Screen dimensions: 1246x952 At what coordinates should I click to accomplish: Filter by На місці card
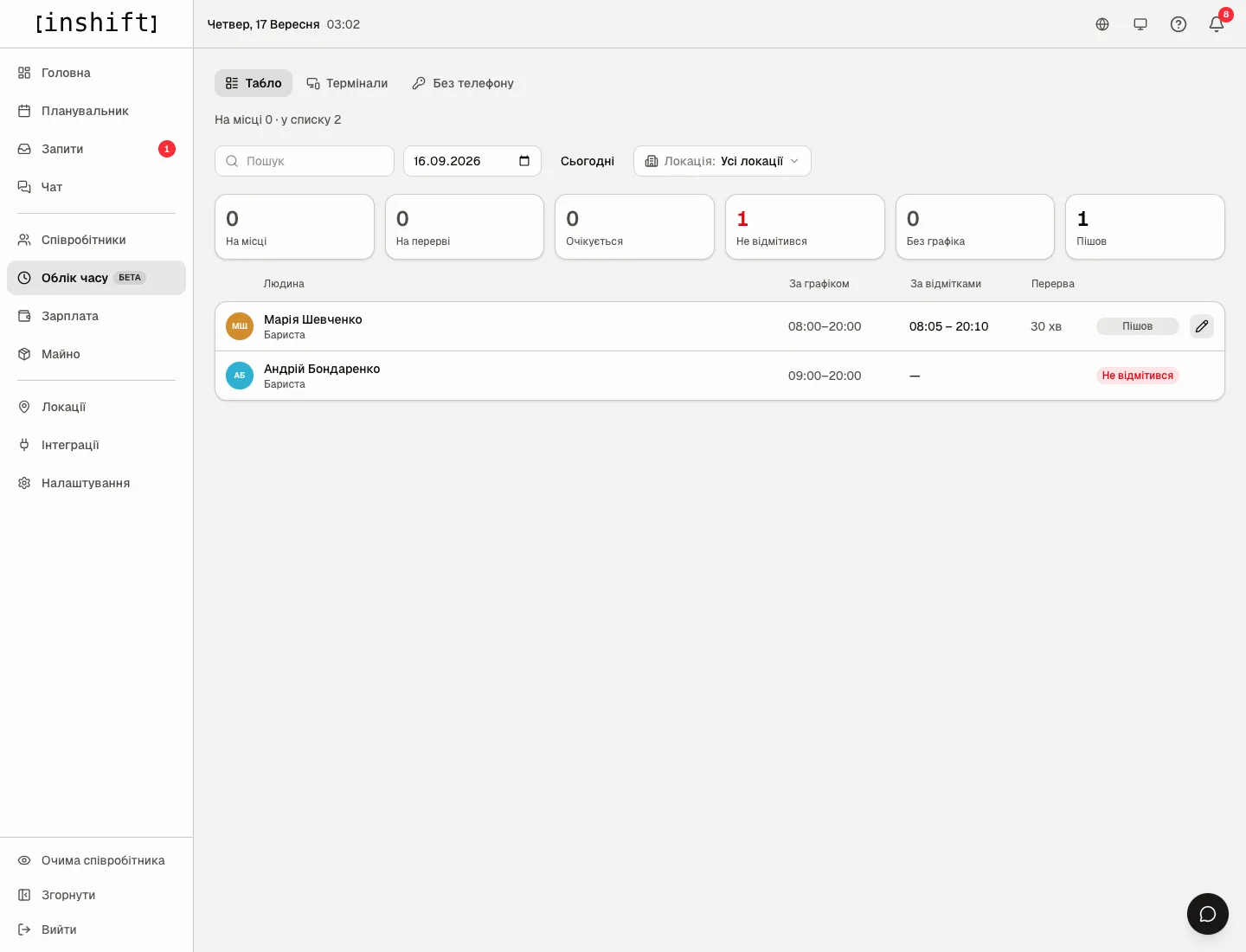pos(294,227)
